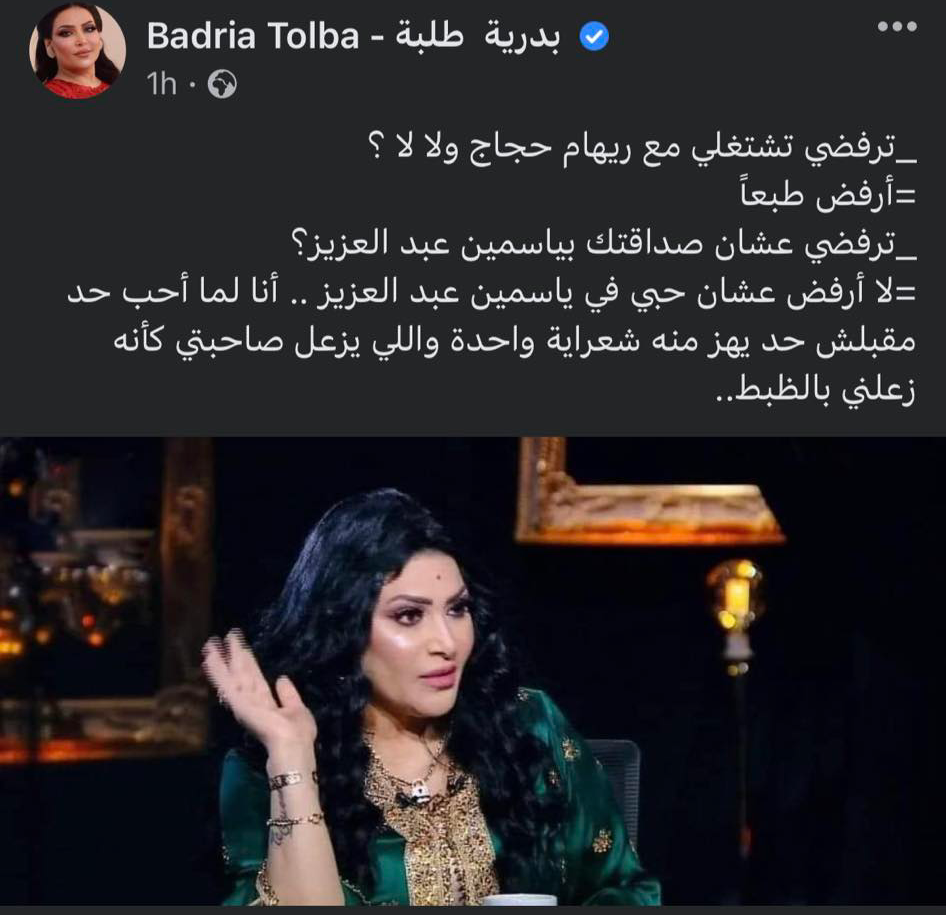Open the attached interview photo

(x=473, y=671)
